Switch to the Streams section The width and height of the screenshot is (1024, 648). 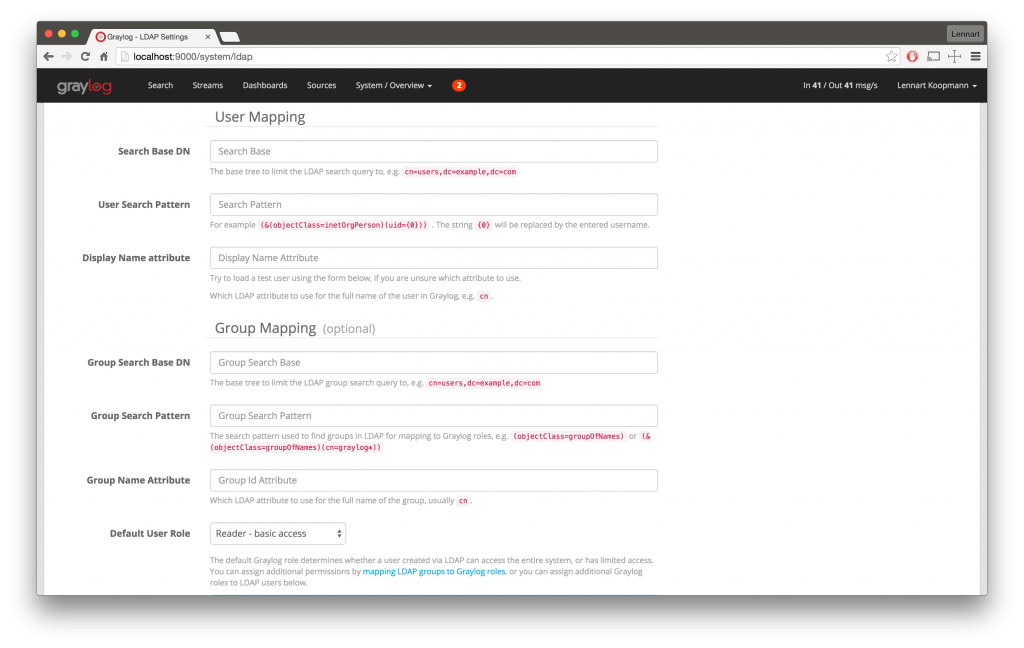(207, 86)
